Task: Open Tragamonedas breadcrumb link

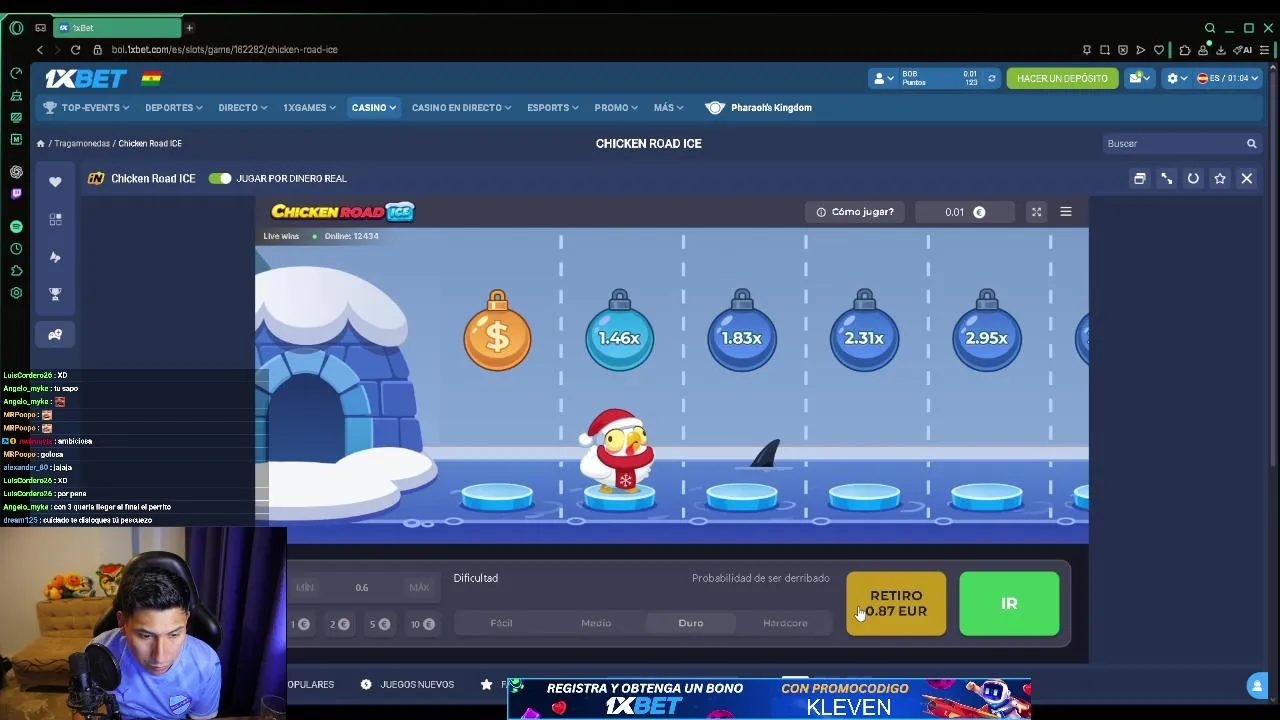Action: point(82,144)
